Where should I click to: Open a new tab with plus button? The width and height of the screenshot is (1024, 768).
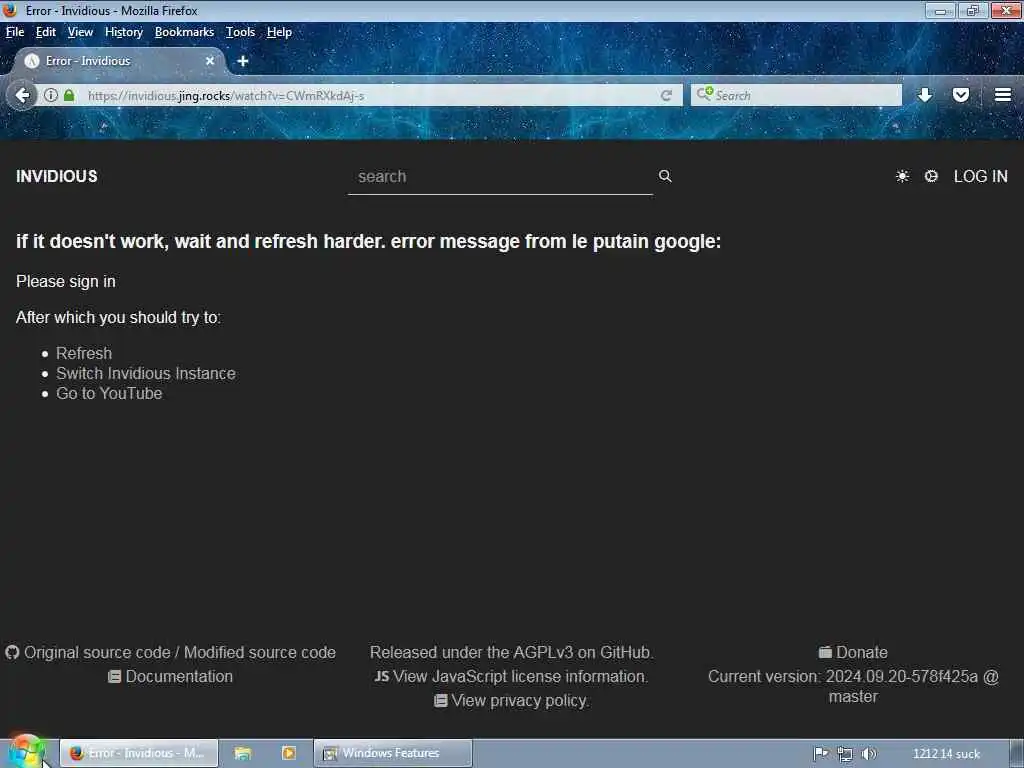coord(243,61)
